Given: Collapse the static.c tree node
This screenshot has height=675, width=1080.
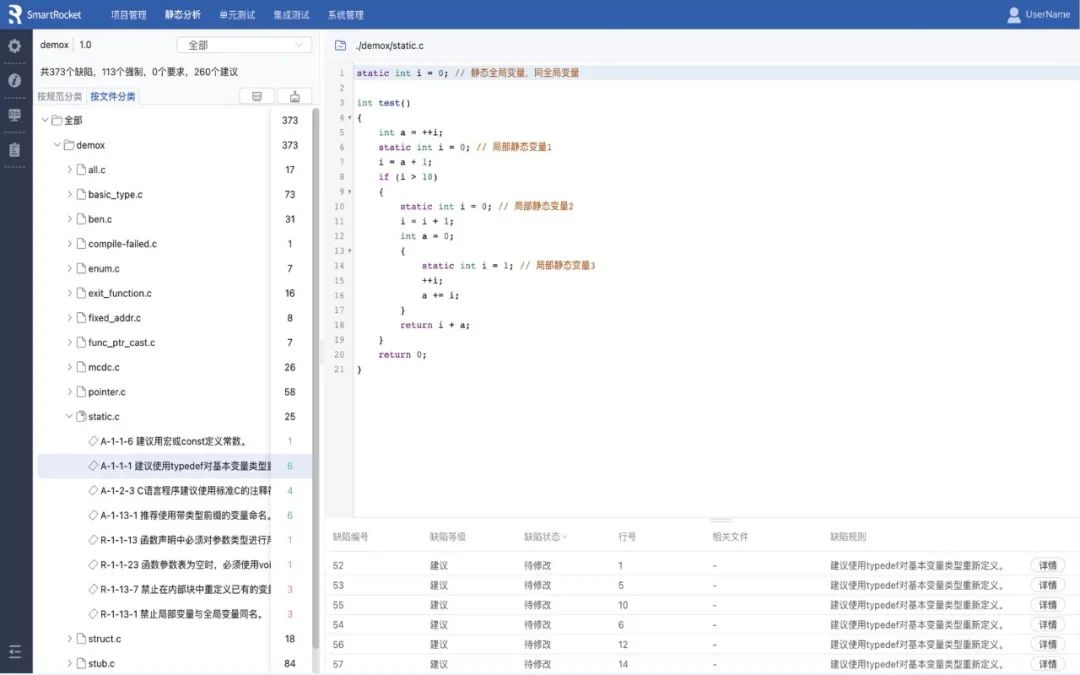Looking at the screenshot, I should click(x=69, y=416).
